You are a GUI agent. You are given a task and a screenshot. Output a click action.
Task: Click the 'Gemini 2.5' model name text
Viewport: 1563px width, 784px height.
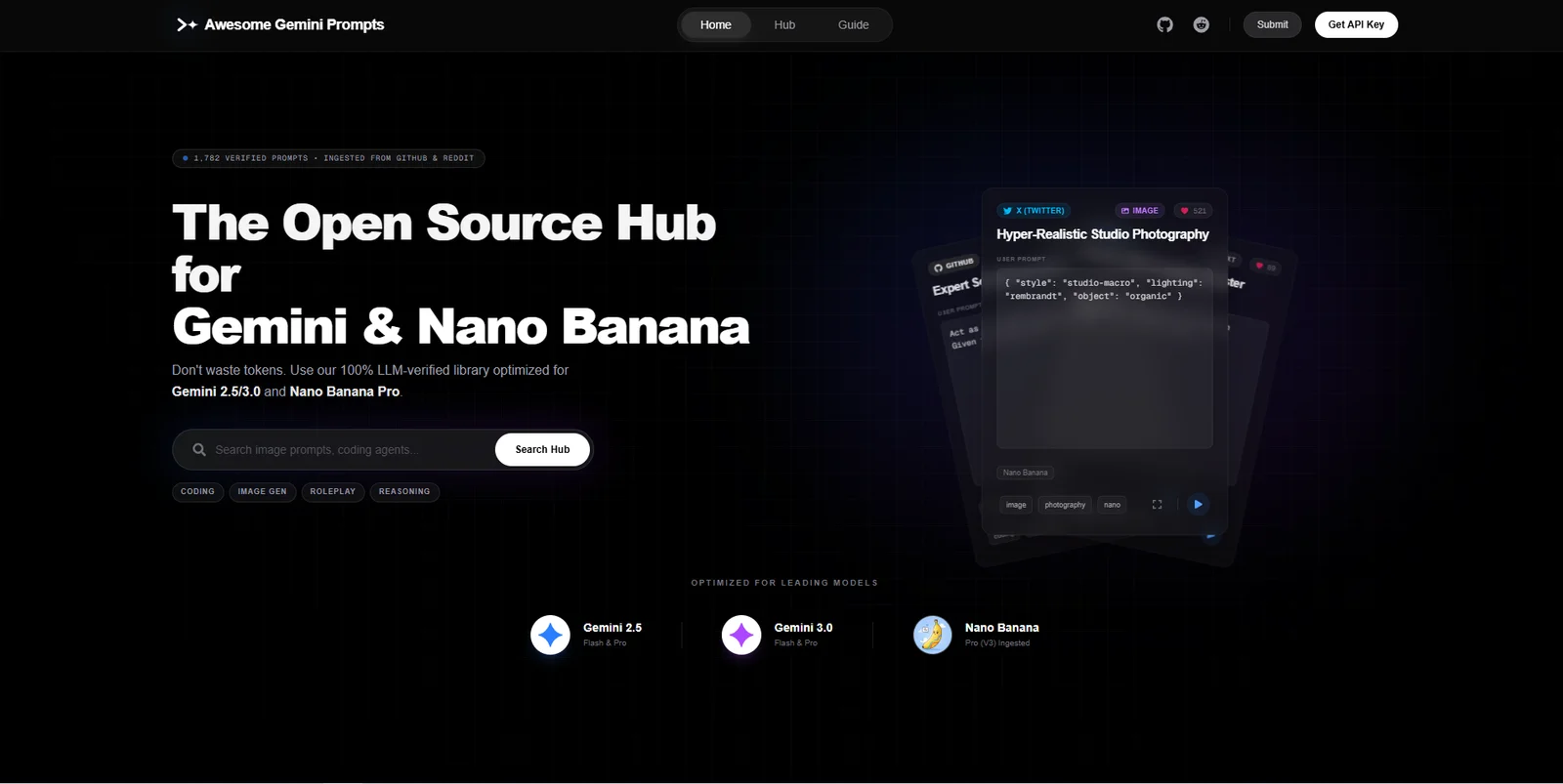tap(613, 628)
